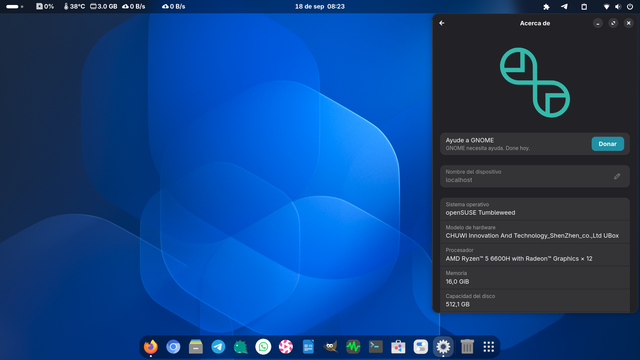
Task: Click the teal GNOME about logo
Action: point(535,82)
